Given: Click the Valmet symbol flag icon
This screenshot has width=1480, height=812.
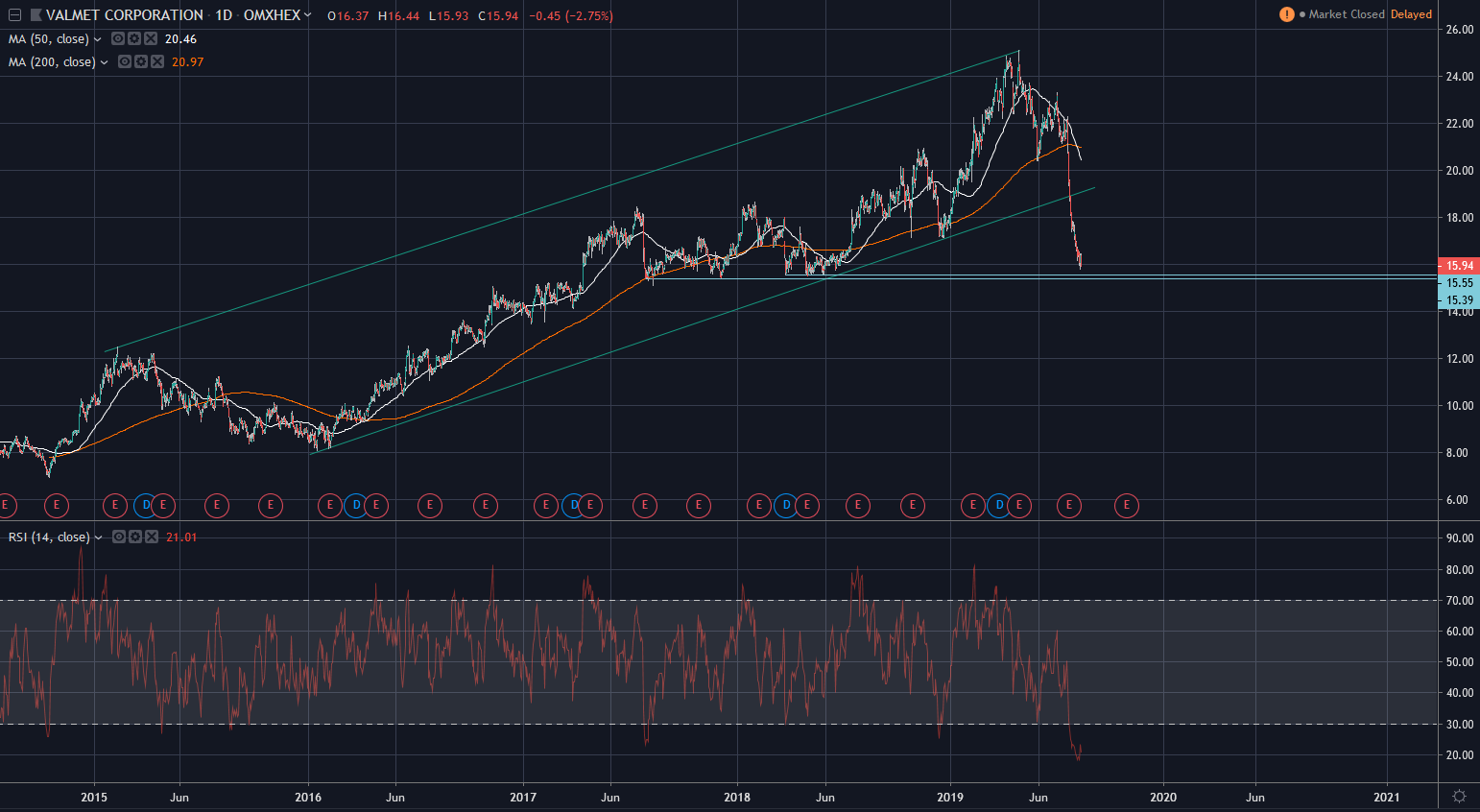Looking at the screenshot, I should tap(36, 15).
